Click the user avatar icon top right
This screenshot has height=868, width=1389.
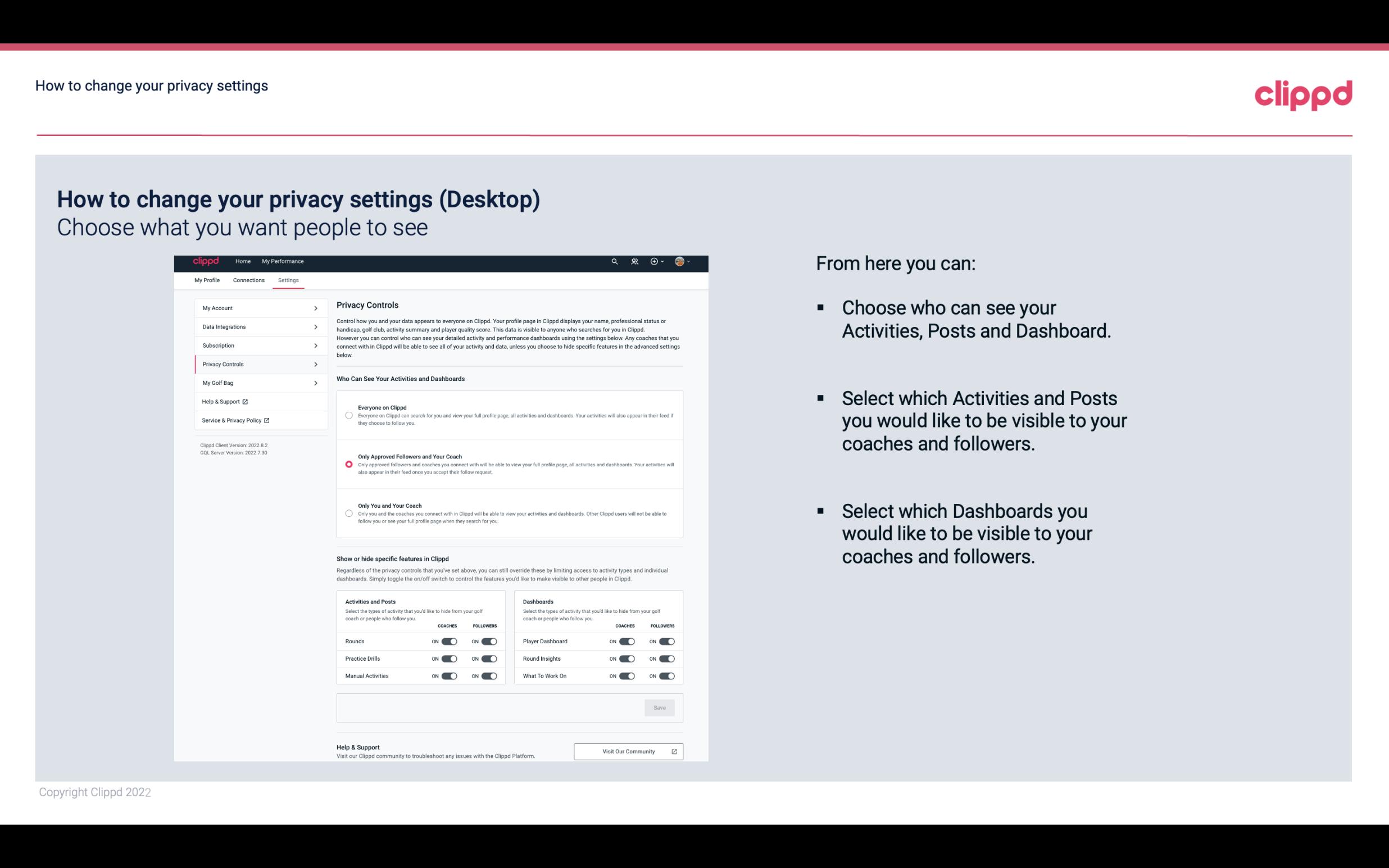tap(680, 262)
